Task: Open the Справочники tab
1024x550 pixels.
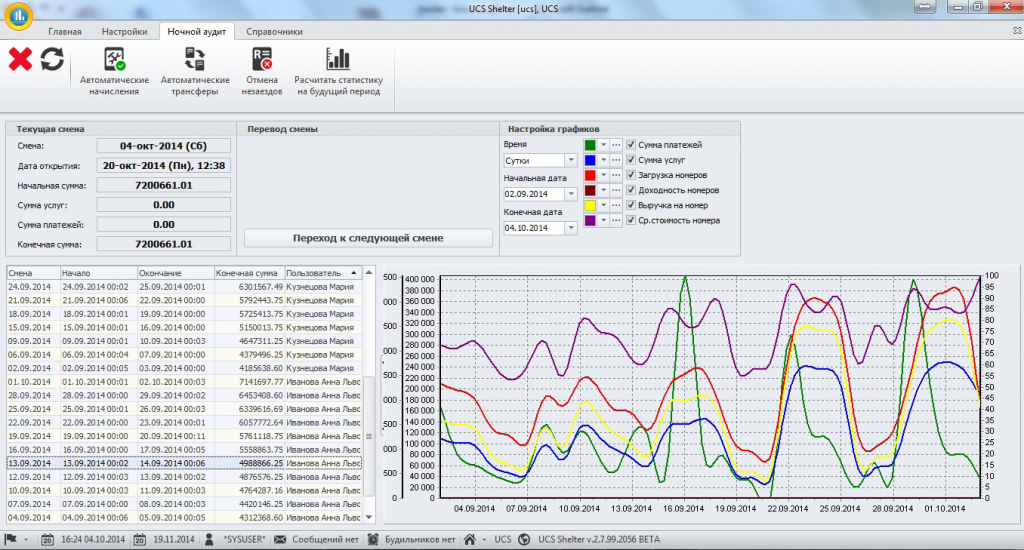Action: coord(274,31)
